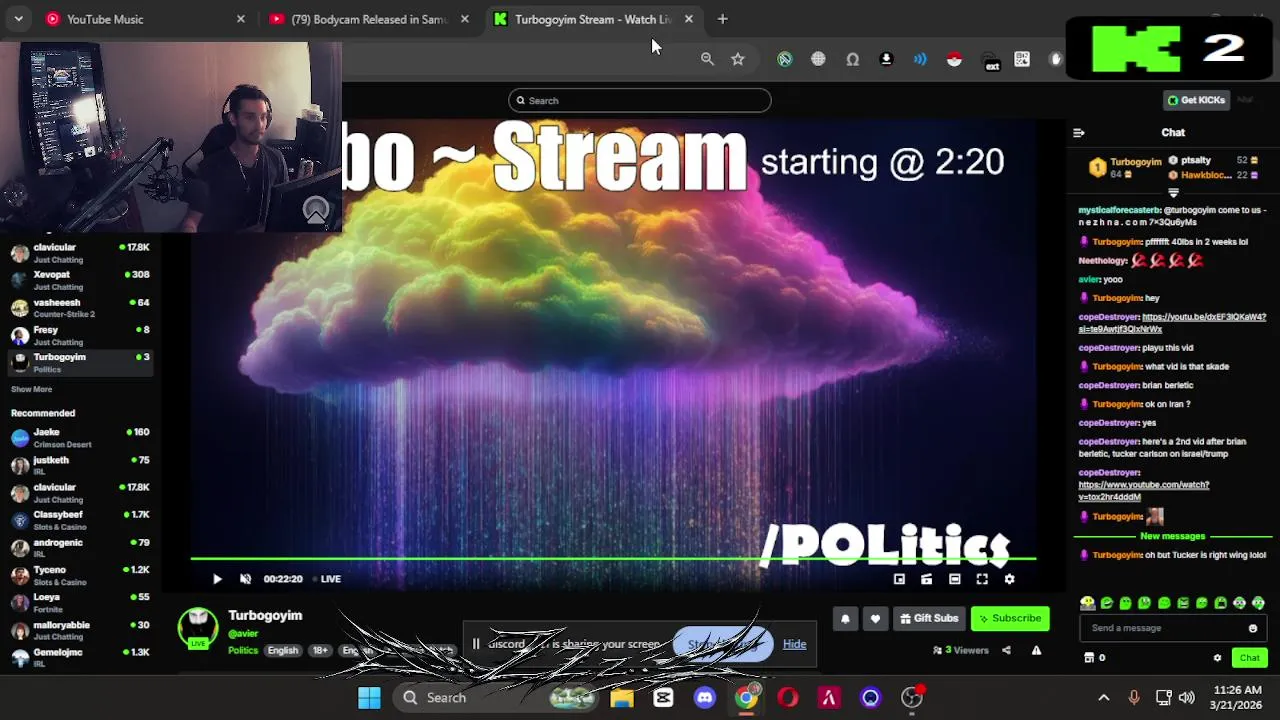Expand the gift leaderboard arrow
This screenshot has height=720, width=1280.
[1173, 193]
